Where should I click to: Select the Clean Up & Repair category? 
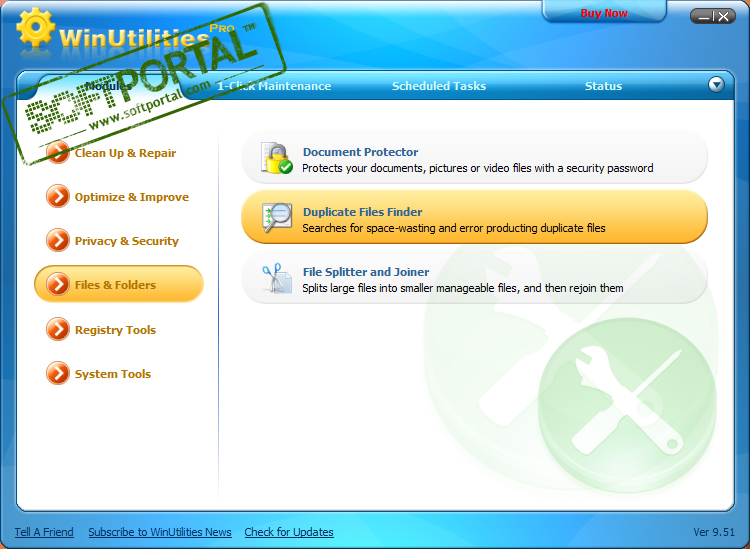click(x=125, y=153)
